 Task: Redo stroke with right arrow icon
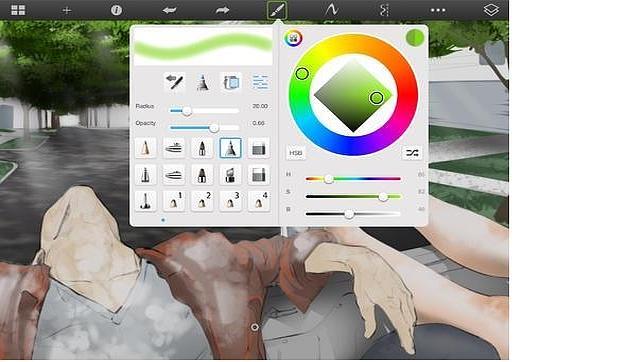pos(222,10)
